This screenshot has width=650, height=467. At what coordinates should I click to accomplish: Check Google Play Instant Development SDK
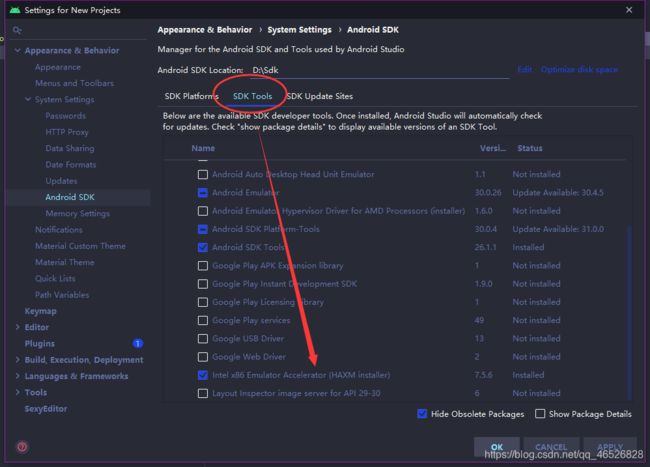pyautogui.click(x=203, y=284)
